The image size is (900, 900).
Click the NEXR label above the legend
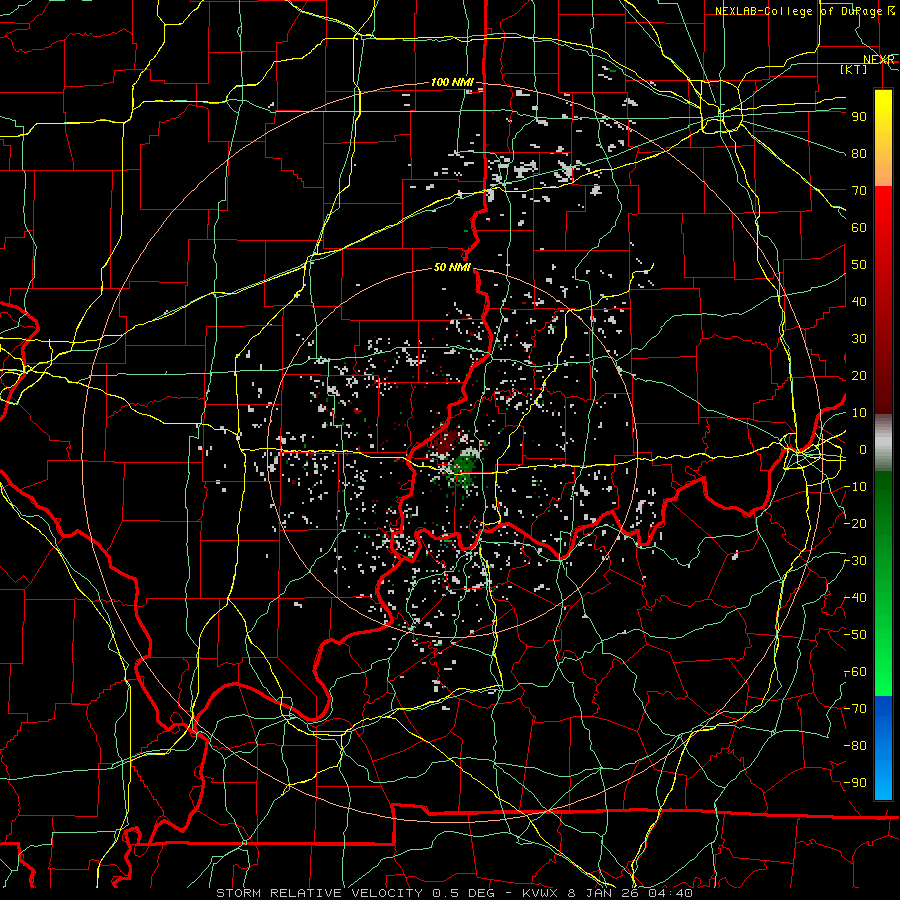[878, 60]
